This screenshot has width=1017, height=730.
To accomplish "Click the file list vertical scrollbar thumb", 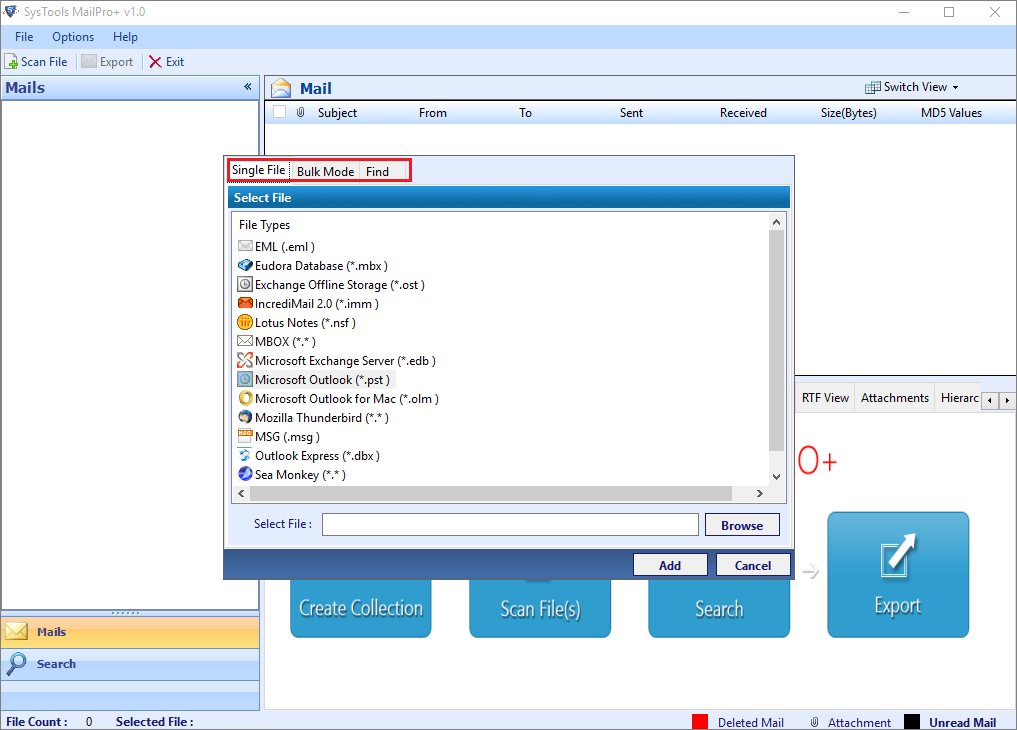I will click(776, 340).
